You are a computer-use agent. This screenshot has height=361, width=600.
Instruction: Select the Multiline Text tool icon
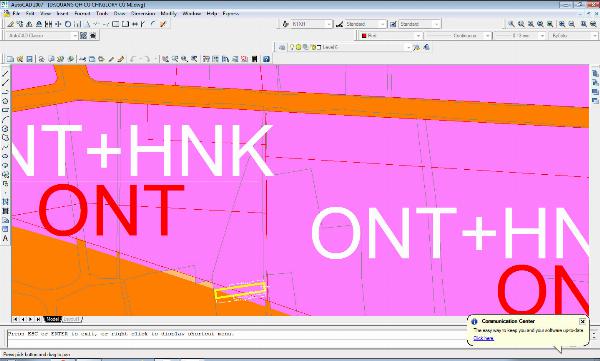pyautogui.click(x=5, y=238)
